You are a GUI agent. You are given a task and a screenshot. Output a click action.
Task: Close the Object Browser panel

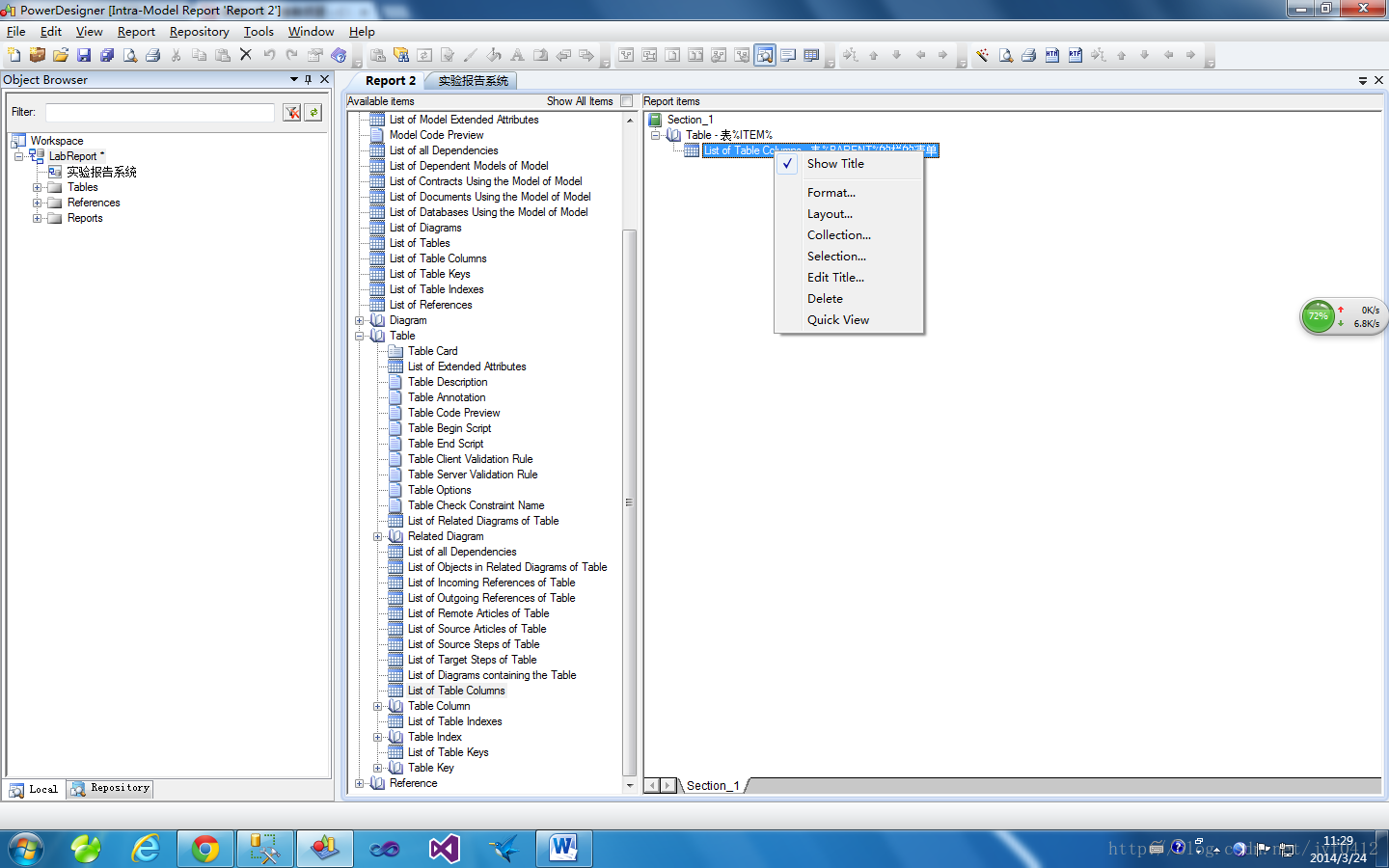click(325, 80)
